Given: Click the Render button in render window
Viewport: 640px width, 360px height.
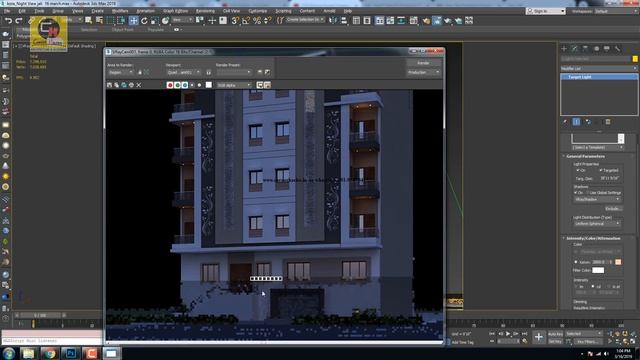Looking at the screenshot, I should coord(423,63).
